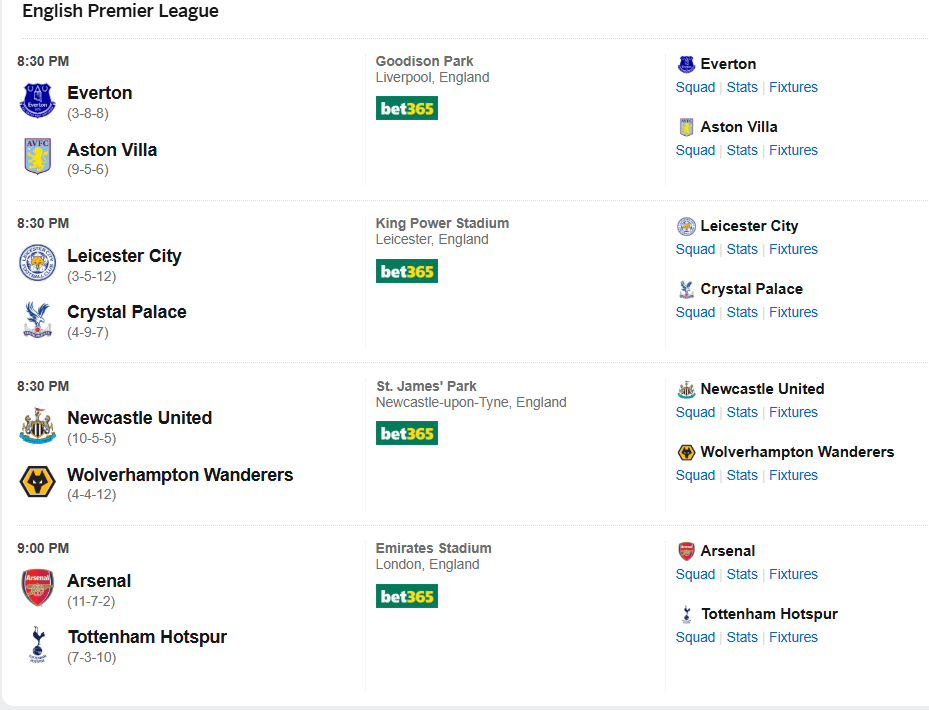This screenshot has width=929, height=710.
Task: Click the bet365 logo under Goodison Park
Action: click(407, 108)
